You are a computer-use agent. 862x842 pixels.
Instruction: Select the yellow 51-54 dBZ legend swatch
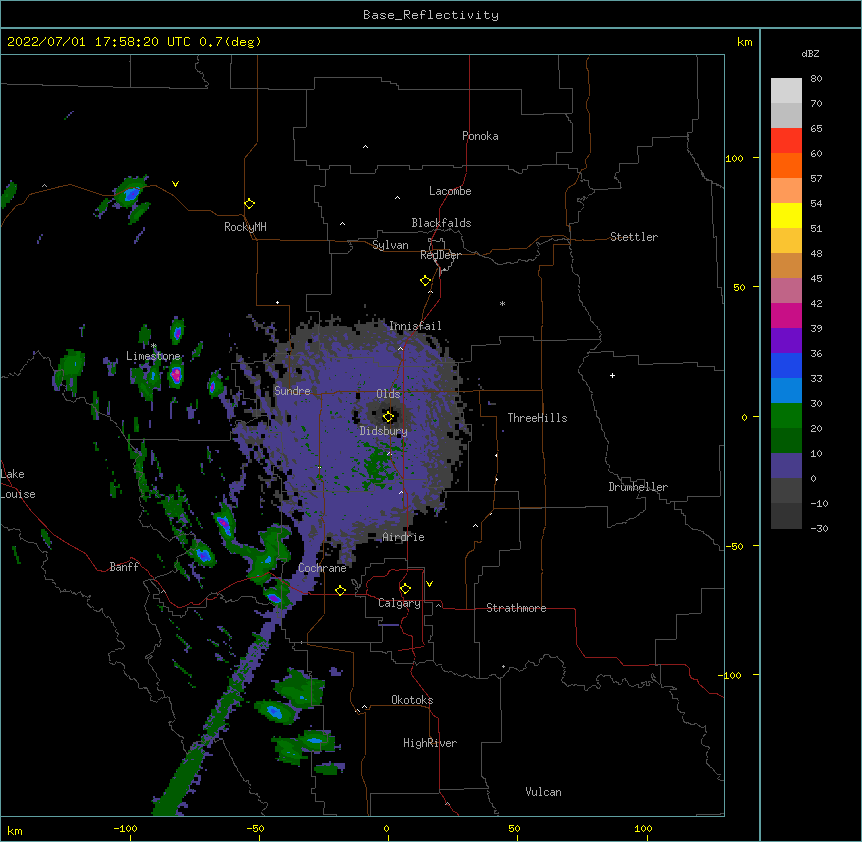786,215
